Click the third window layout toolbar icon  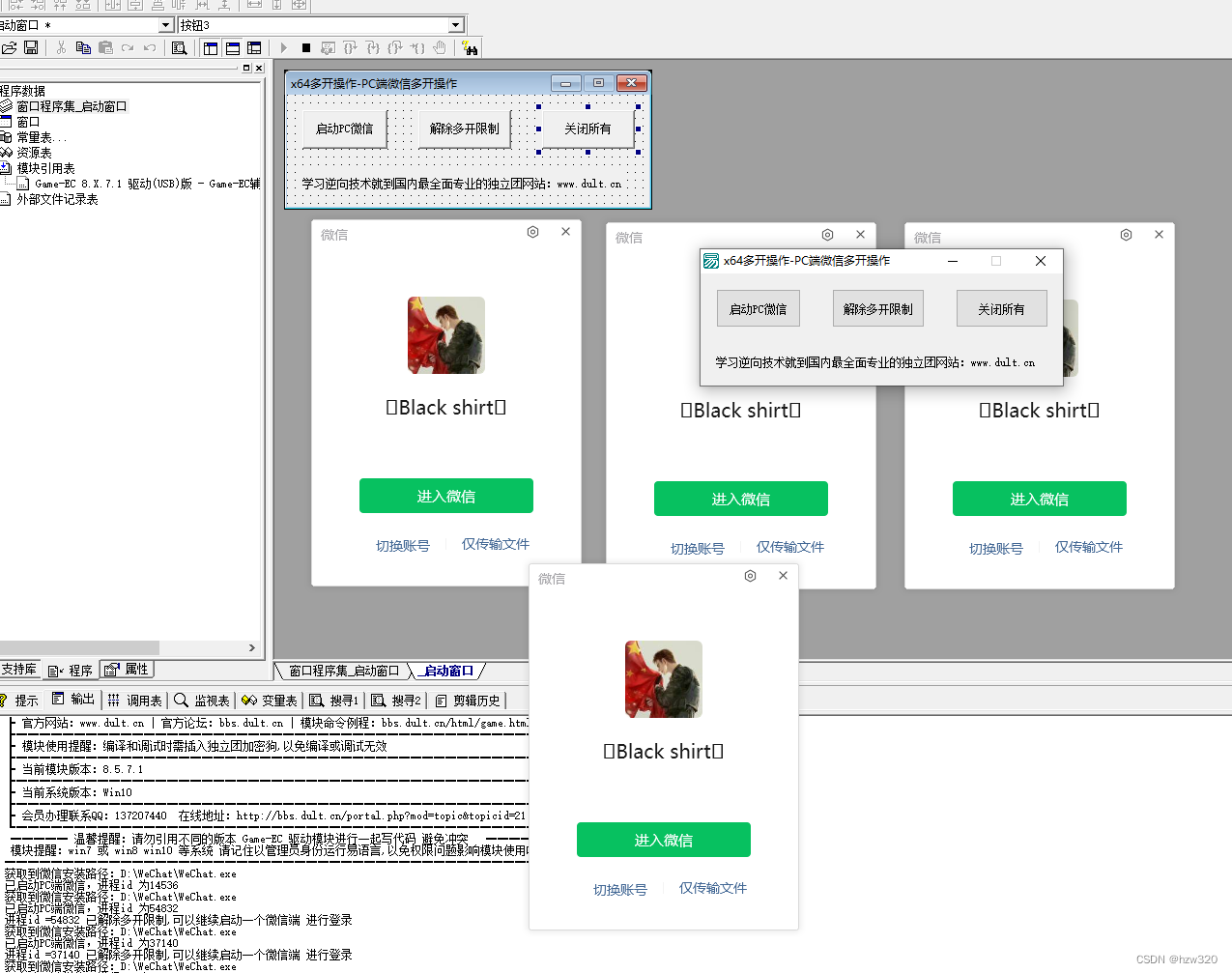tap(254, 47)
